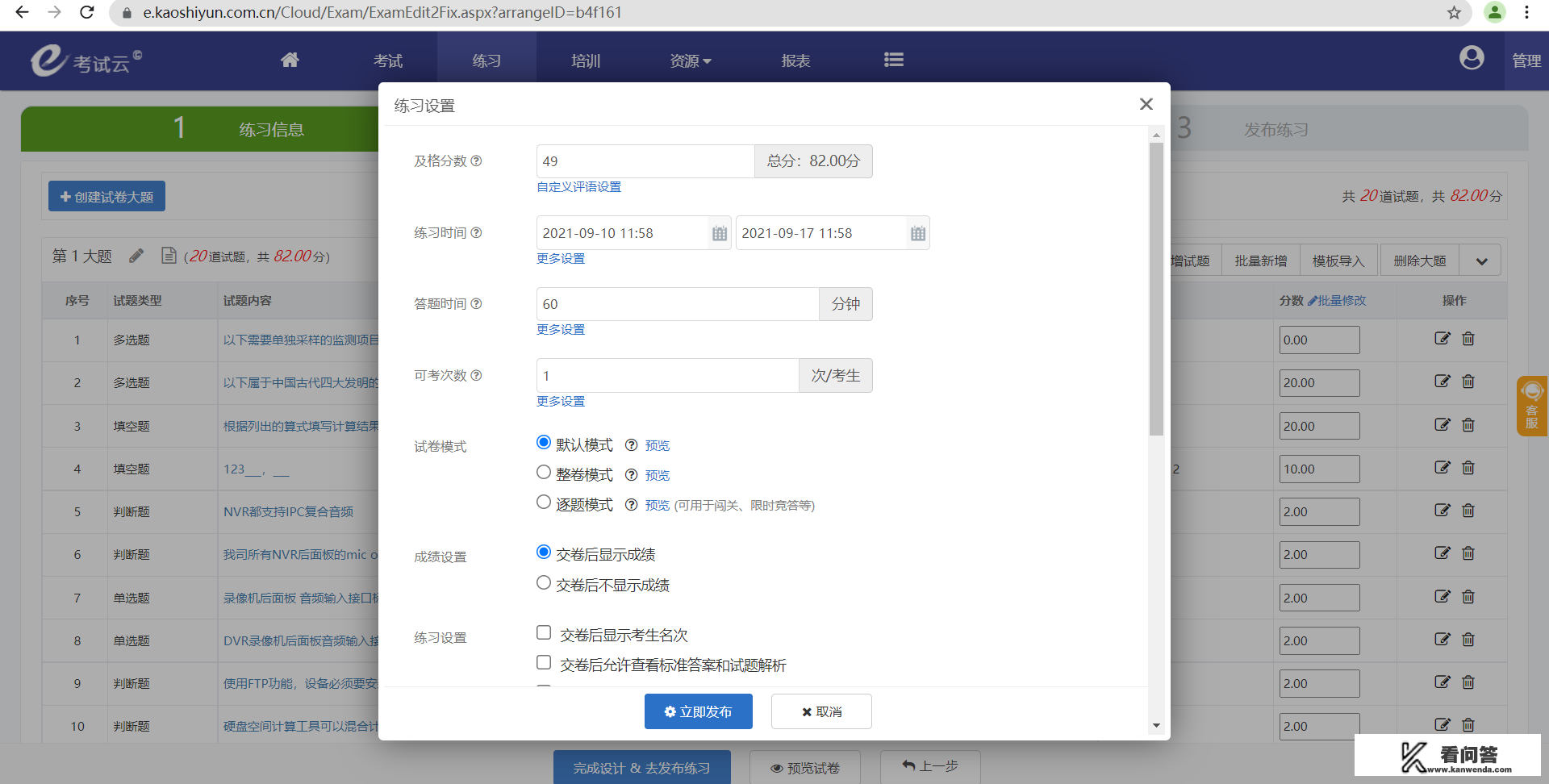Click 创建试卷大题 button
Image resolution: width=1549 pixels, height=784 pixels.
(106, 196)
